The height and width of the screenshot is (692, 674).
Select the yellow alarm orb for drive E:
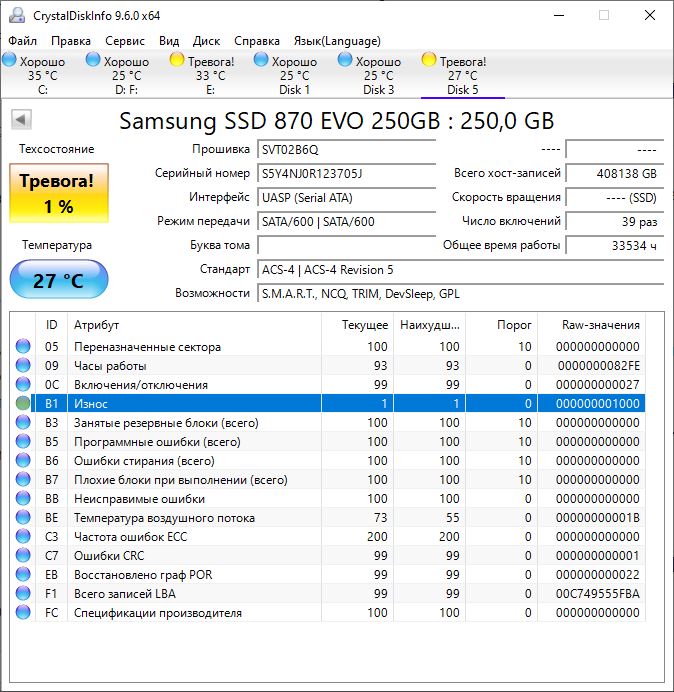coord(177,59)
